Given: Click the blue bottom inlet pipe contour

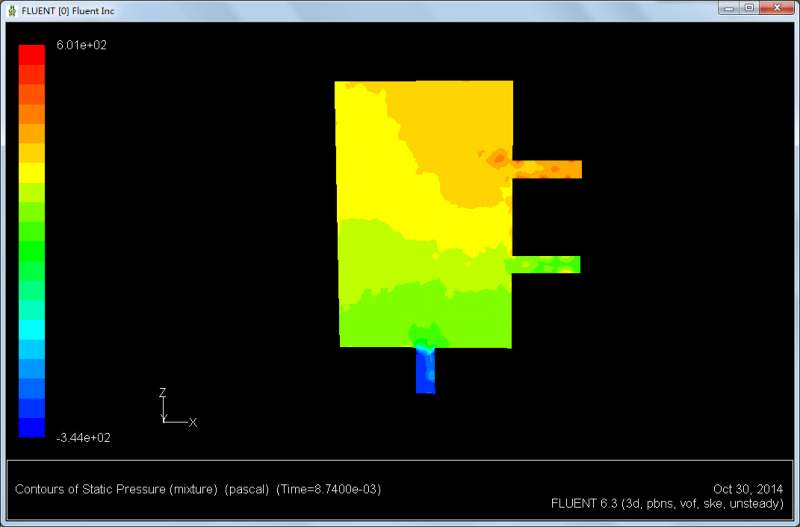Looking at the screenshot, I should coord(426,371).
